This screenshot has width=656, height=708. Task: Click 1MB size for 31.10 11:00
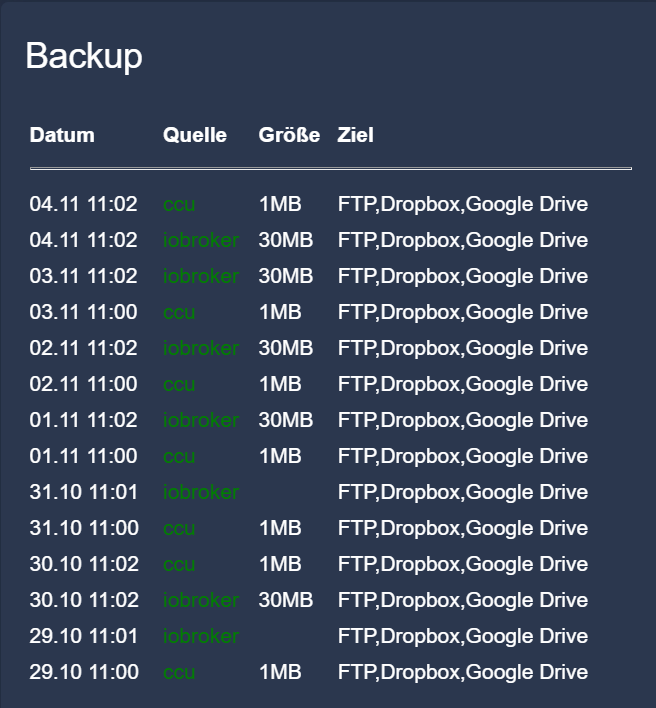pos(280,528)
